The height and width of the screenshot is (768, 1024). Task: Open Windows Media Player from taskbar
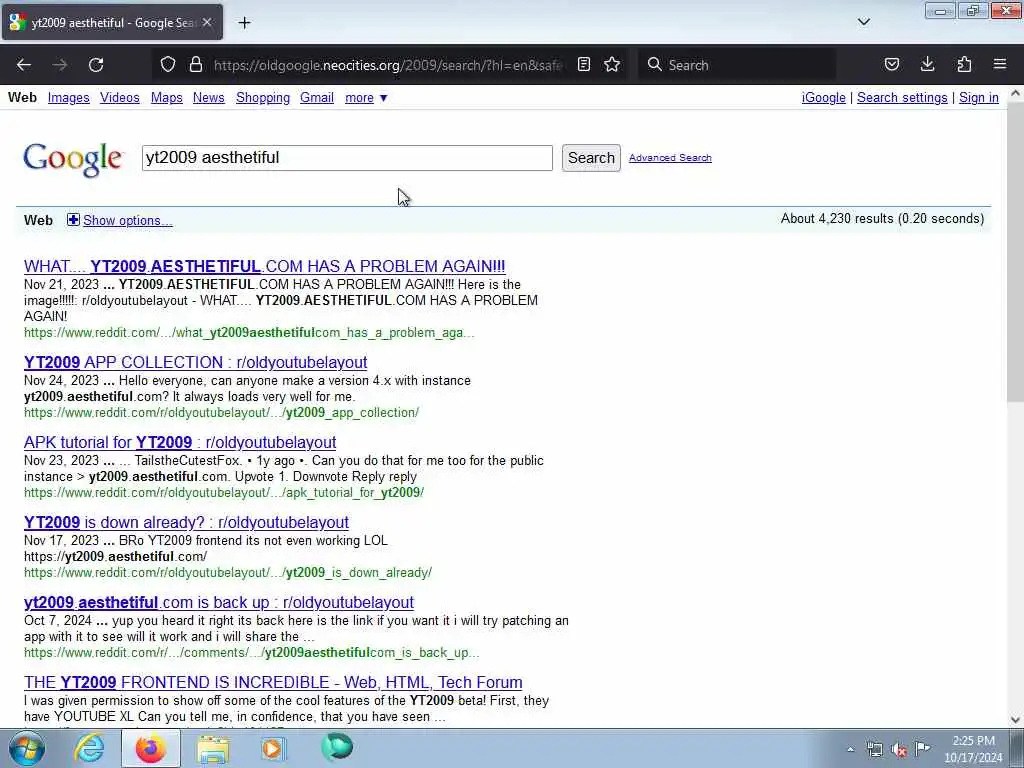pyautogui.click(x=273, y=748)
